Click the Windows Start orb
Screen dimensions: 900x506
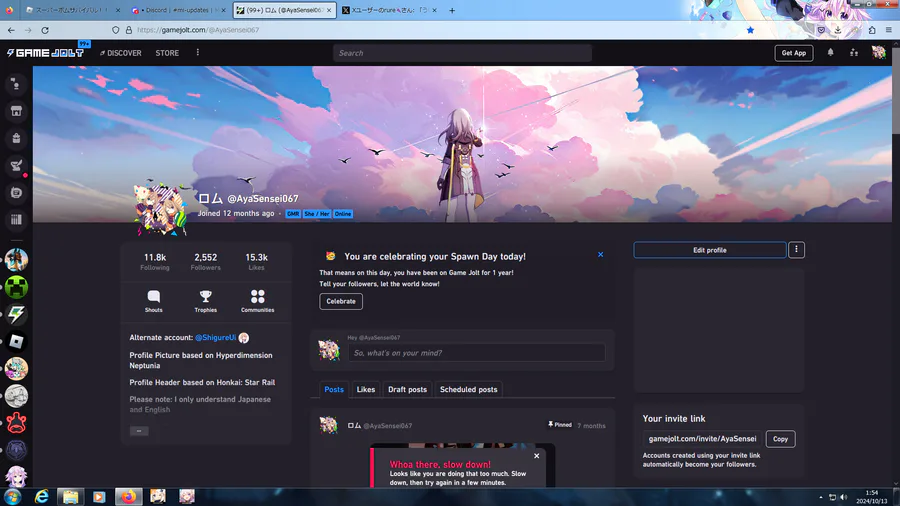[12, 496]
